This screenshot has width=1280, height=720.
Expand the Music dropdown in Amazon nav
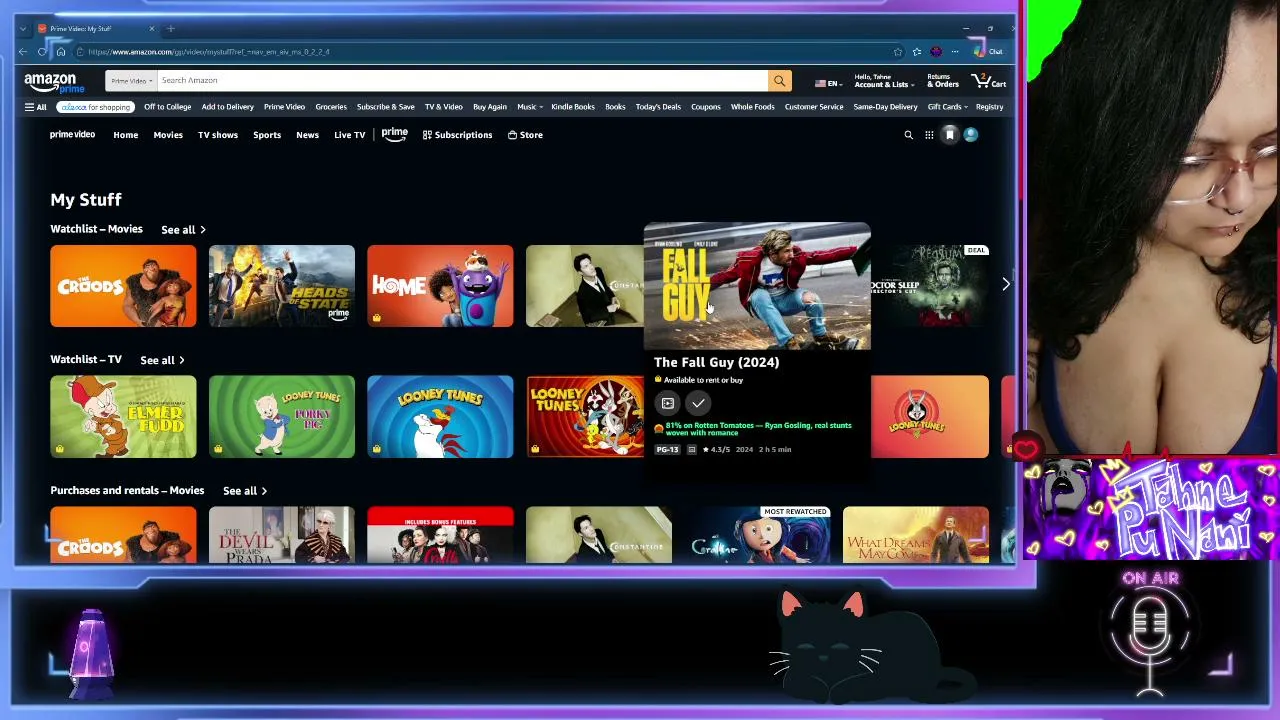[x=529, y=107]
